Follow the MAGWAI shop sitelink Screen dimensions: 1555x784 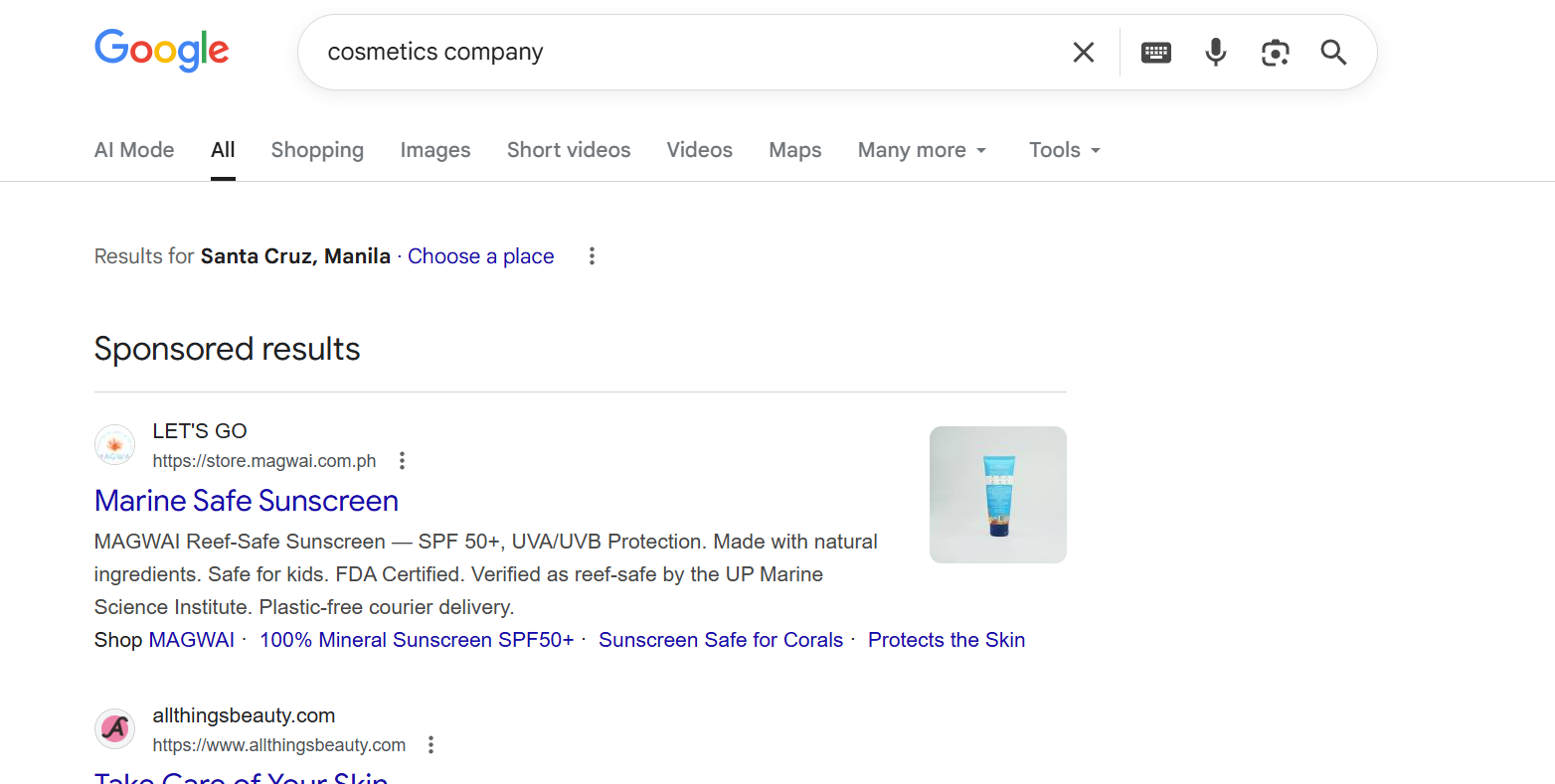click(x=192, y=640)
